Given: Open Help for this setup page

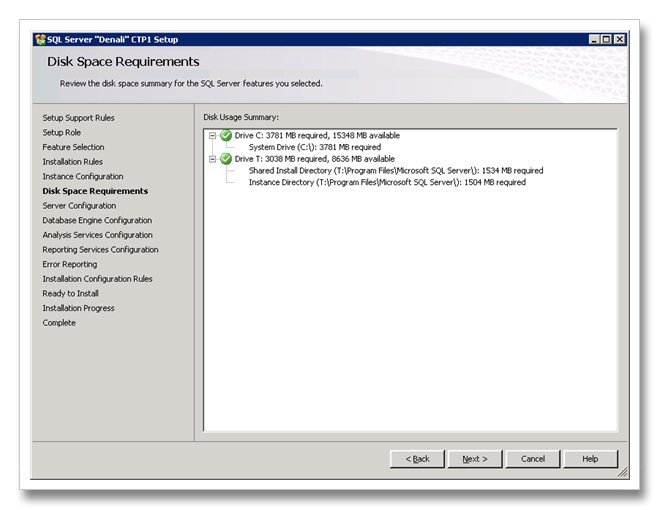Looking at the screenshot, I should click(x=591, y=459).
